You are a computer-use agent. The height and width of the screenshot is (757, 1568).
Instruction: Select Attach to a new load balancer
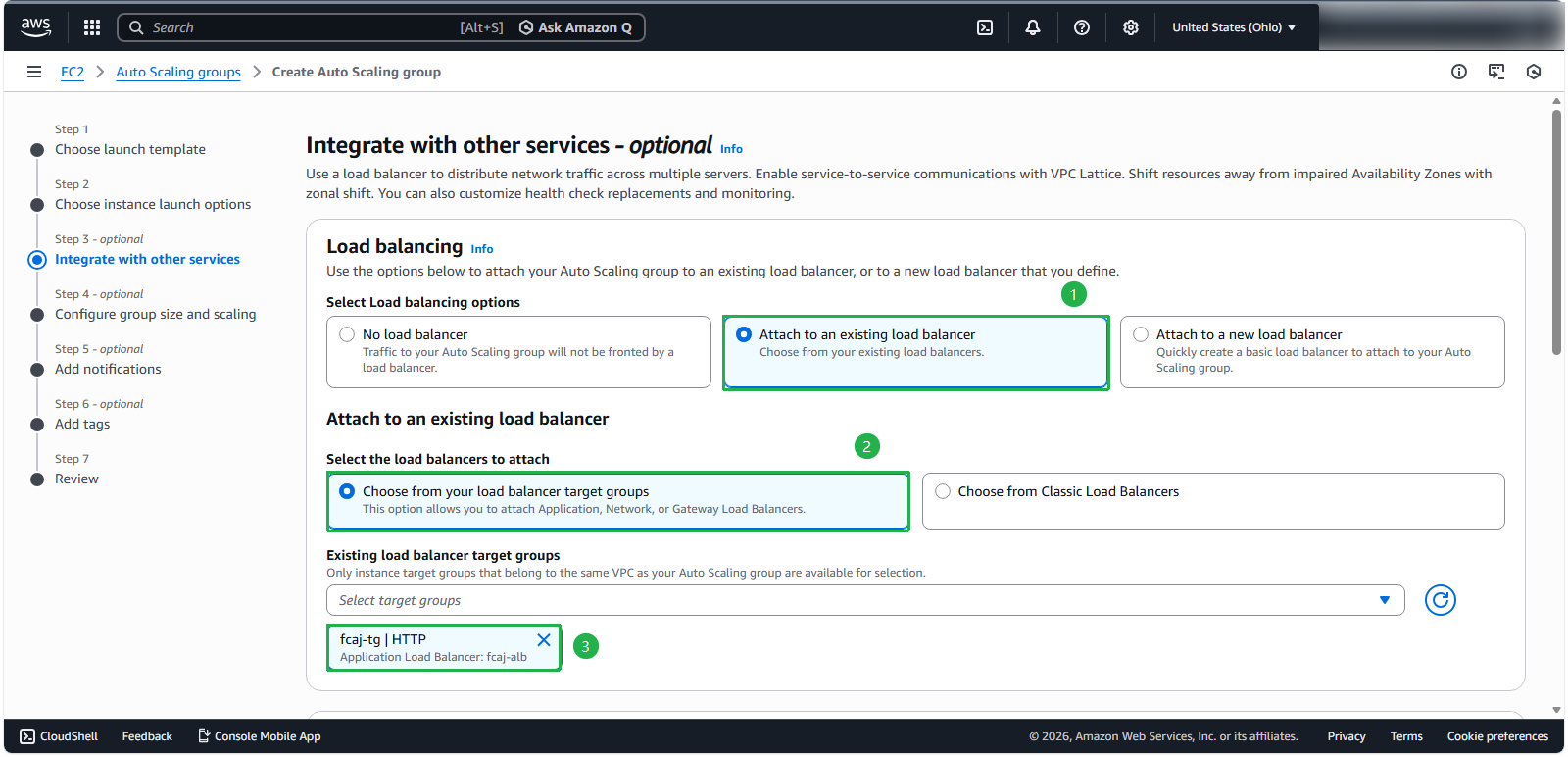click(1312, 352)
